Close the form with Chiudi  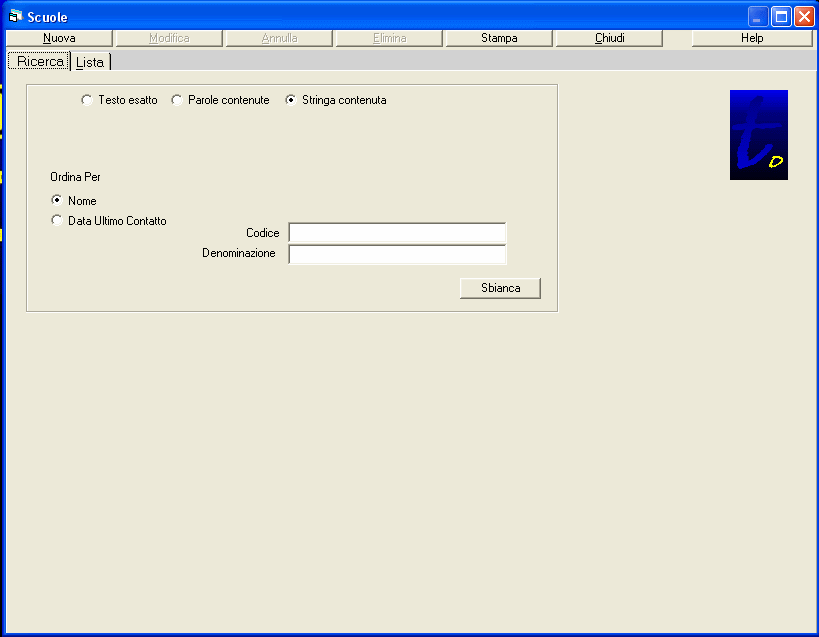coord(610,38)
